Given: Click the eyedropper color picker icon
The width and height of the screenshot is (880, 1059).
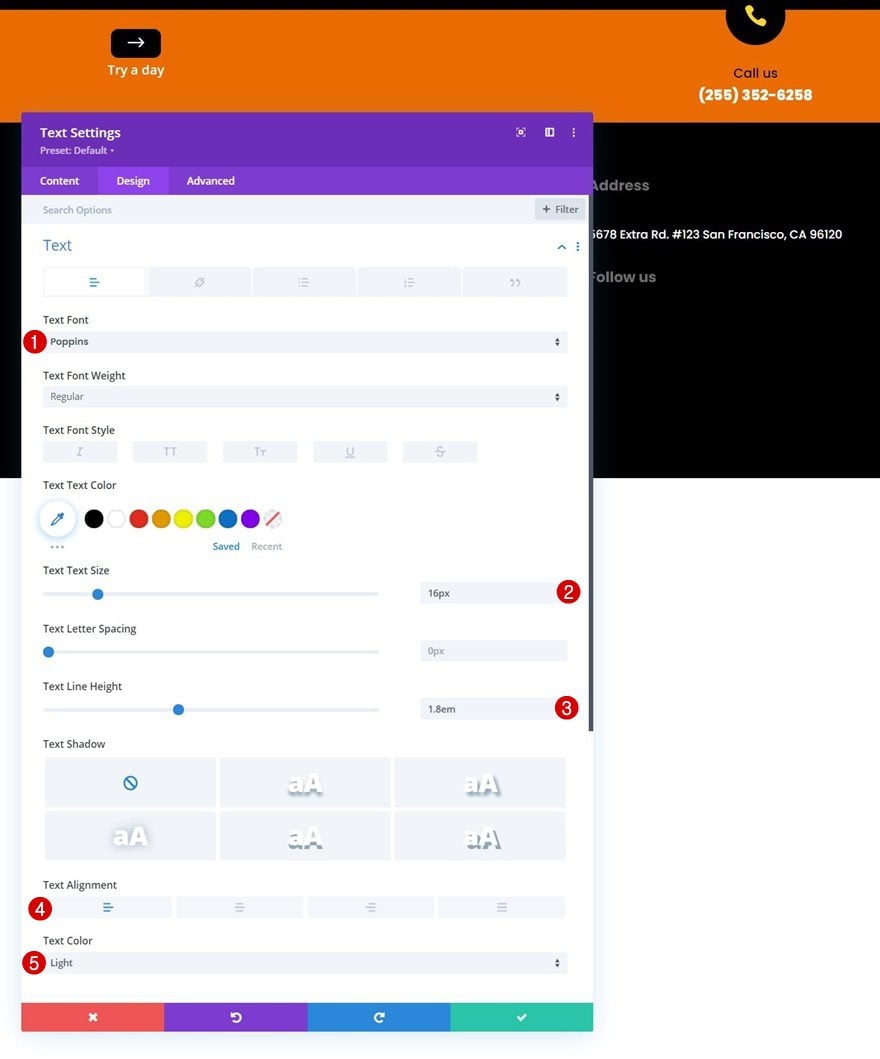Looking at the screenshot, I should coord(57,519).
